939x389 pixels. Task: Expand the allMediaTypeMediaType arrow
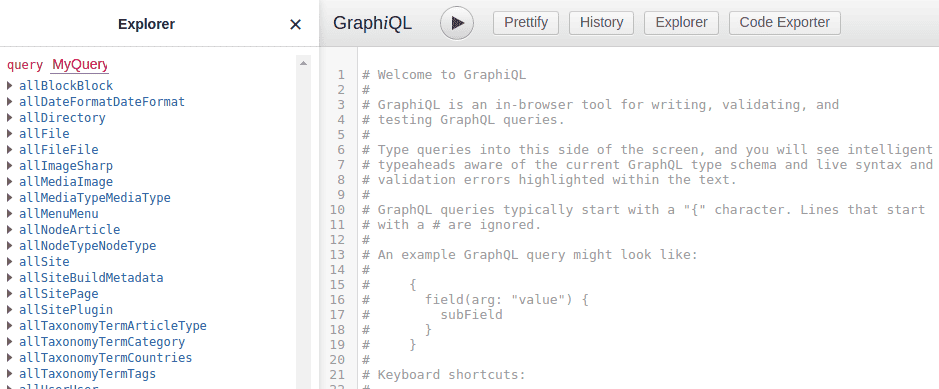(x=10, y=197)
